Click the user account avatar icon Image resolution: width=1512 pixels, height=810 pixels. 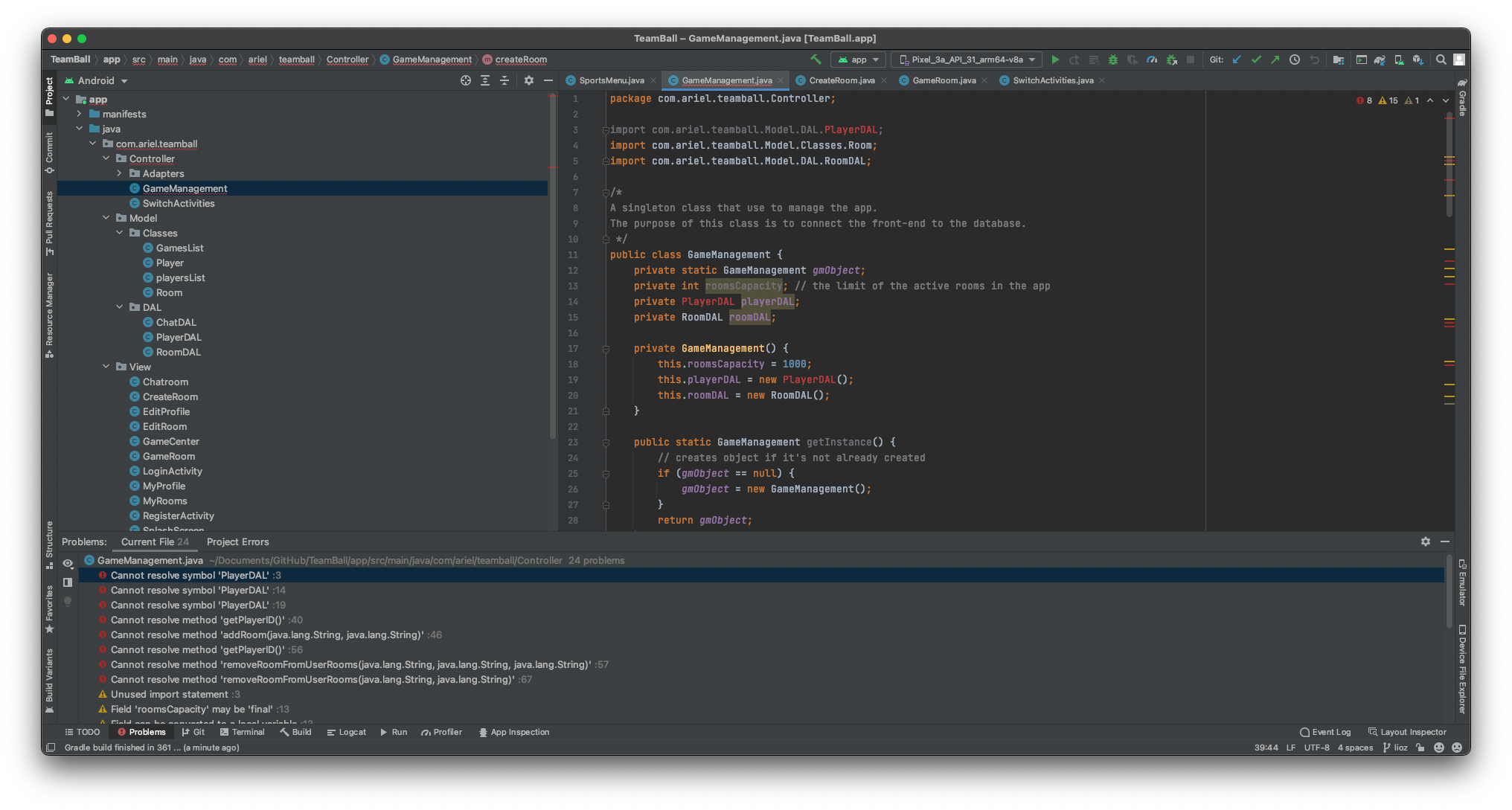[x=1459, y=60]
